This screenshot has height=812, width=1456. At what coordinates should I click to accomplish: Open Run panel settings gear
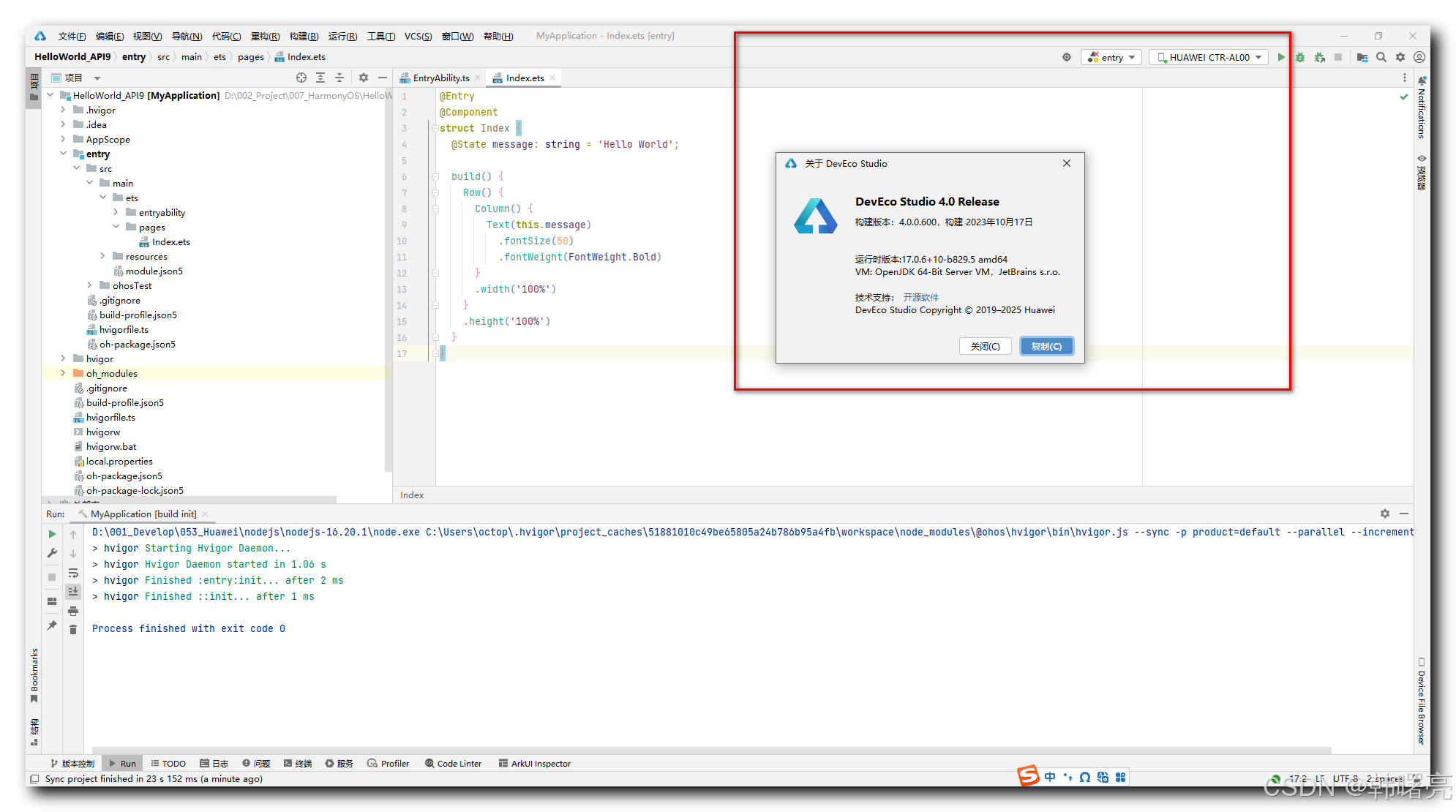click(x=1384, y=514)
